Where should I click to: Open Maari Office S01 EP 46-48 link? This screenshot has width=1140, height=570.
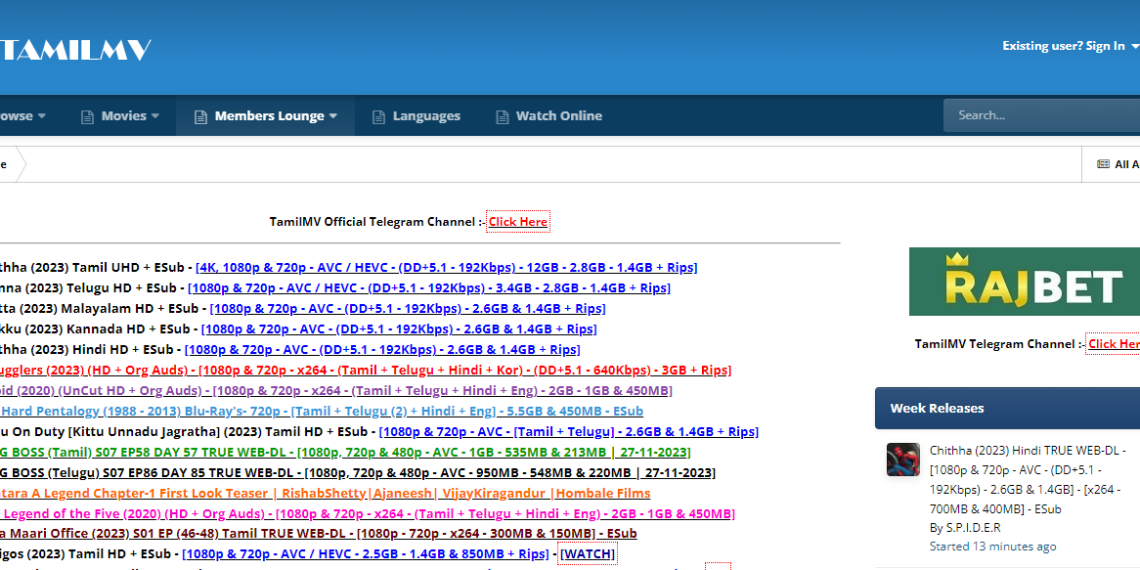click(318, 534)
